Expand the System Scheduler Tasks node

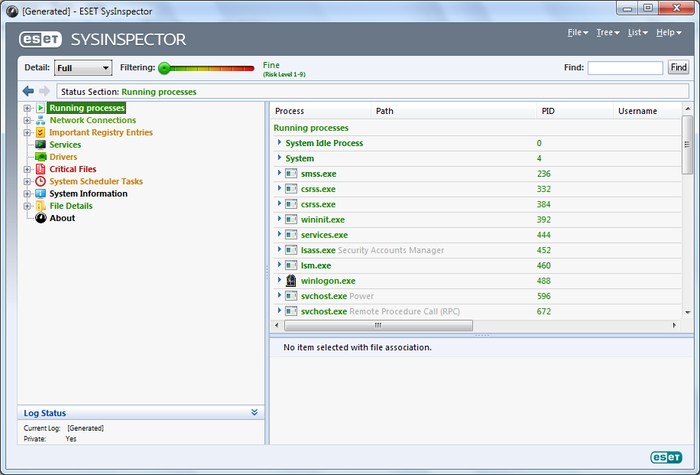[27, 181]
